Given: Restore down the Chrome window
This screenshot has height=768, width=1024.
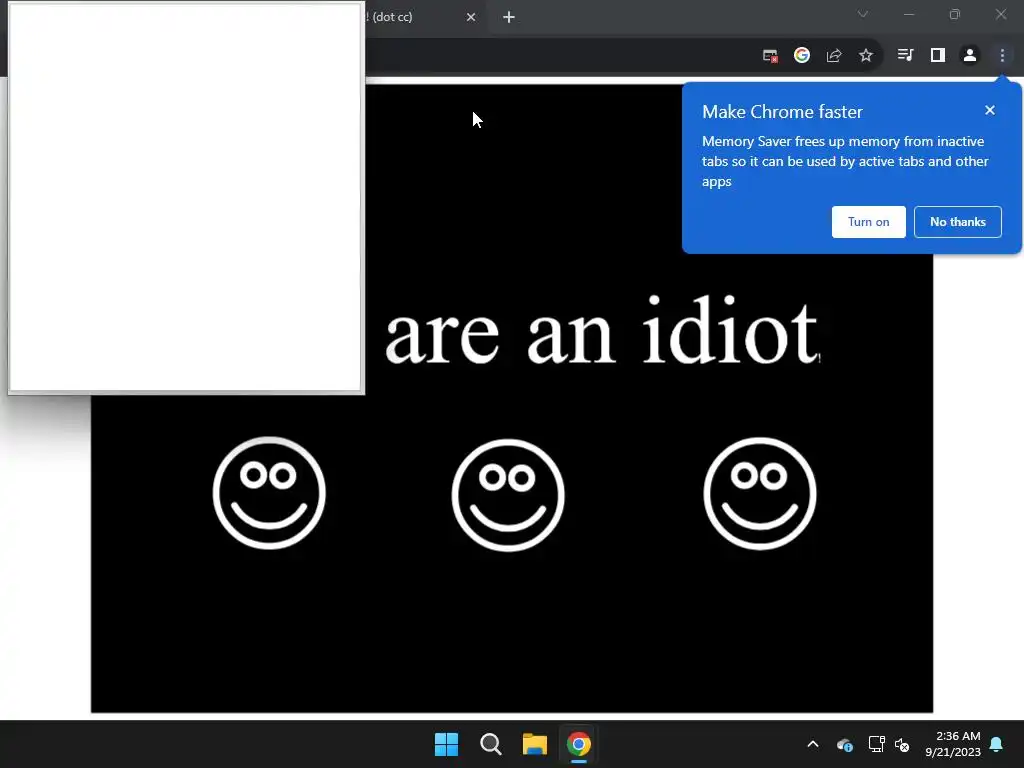Looking at the screenshot, I should 955,14.
